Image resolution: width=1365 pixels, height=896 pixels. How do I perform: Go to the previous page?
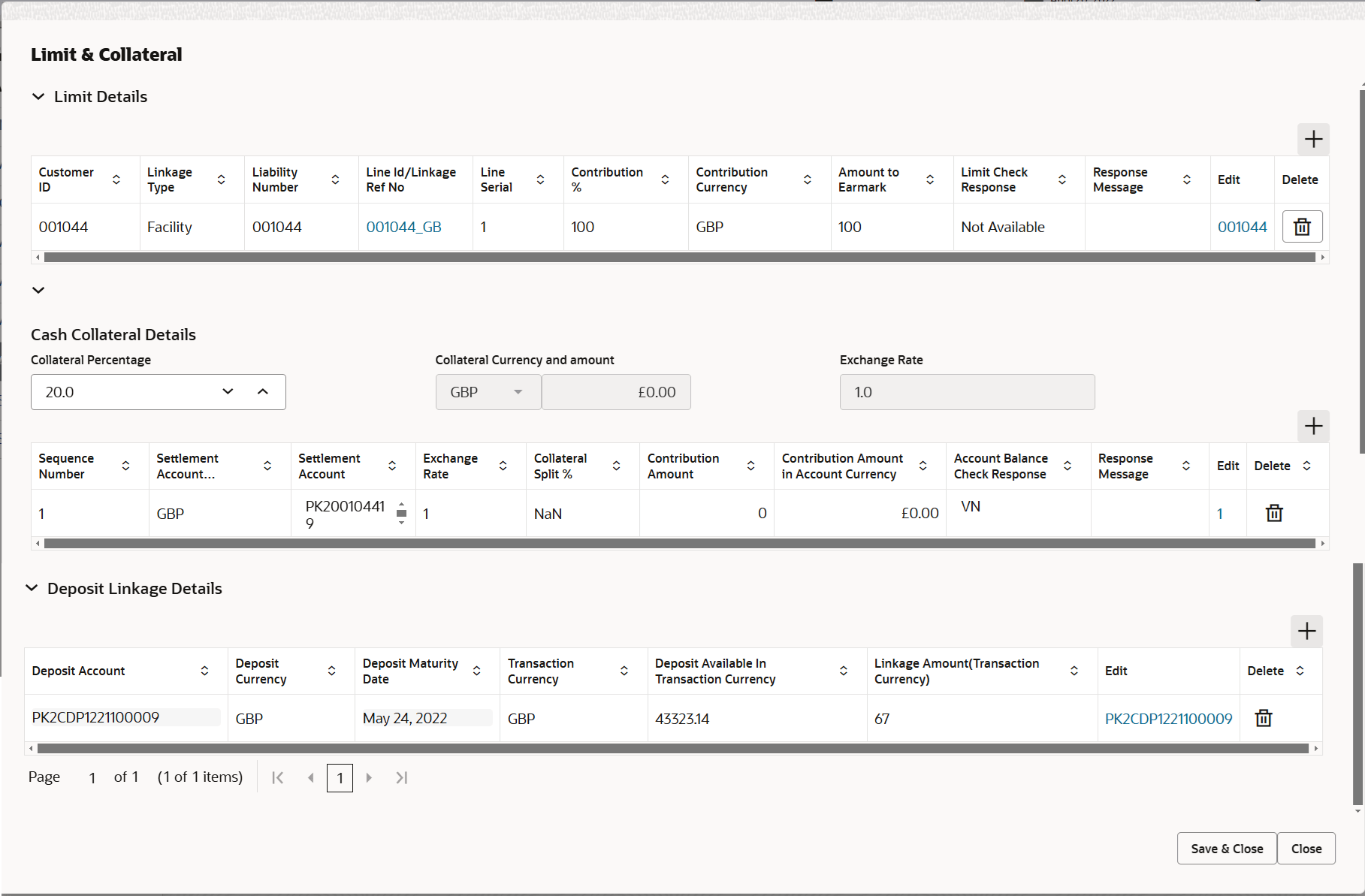point(310,777)
